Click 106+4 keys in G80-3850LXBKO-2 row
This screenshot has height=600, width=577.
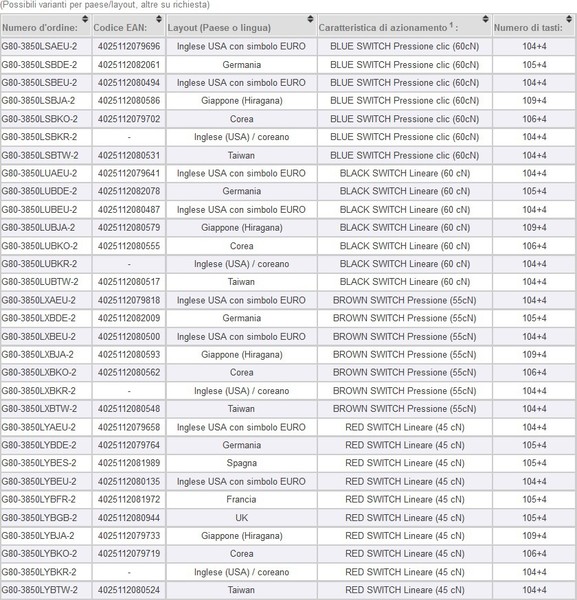click(535, 373)
